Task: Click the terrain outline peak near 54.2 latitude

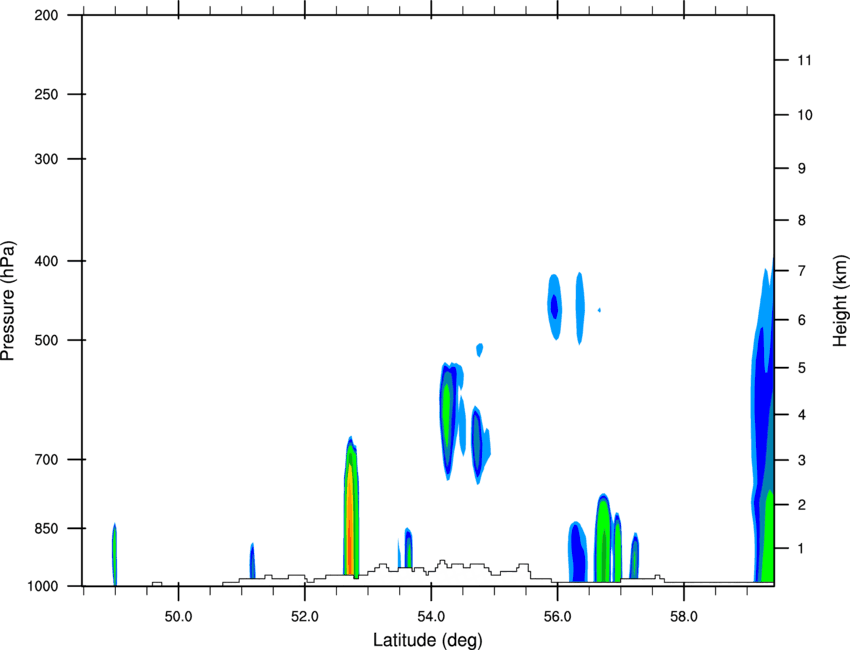Action: pyautogui.click(x=442, y=562)
